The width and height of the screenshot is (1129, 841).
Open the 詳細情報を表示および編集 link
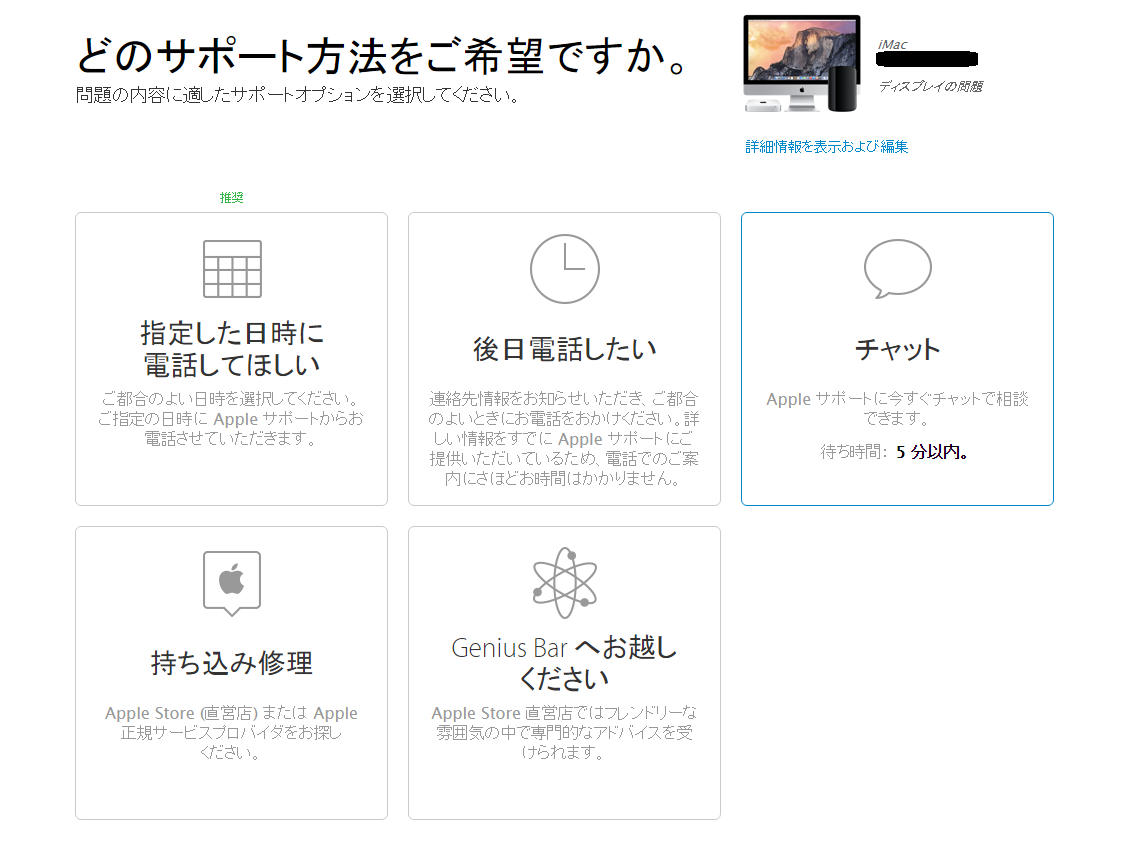tap(827, 147)
